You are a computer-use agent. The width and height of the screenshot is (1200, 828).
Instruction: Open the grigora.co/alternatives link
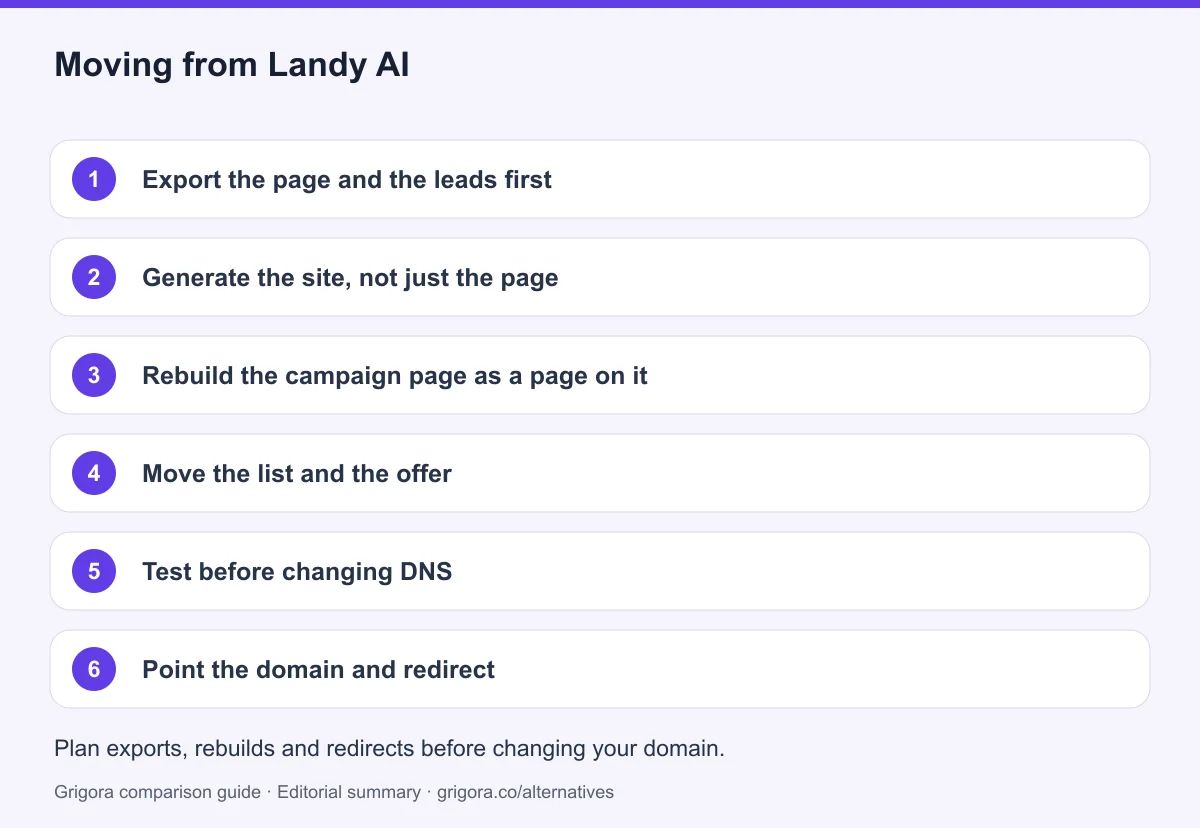click(525, 792)
